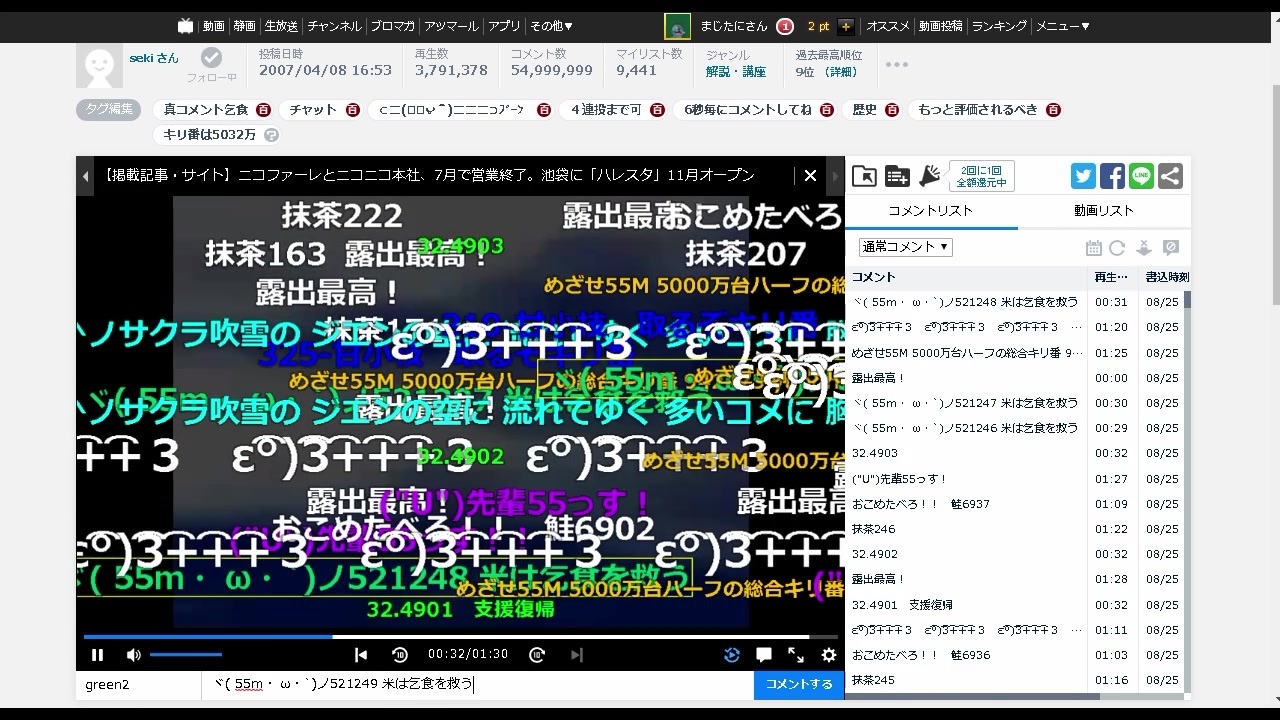Open the 解説・講座 genre link
Viewport: 1280px width, 720px height.
(x=736, y=72)
